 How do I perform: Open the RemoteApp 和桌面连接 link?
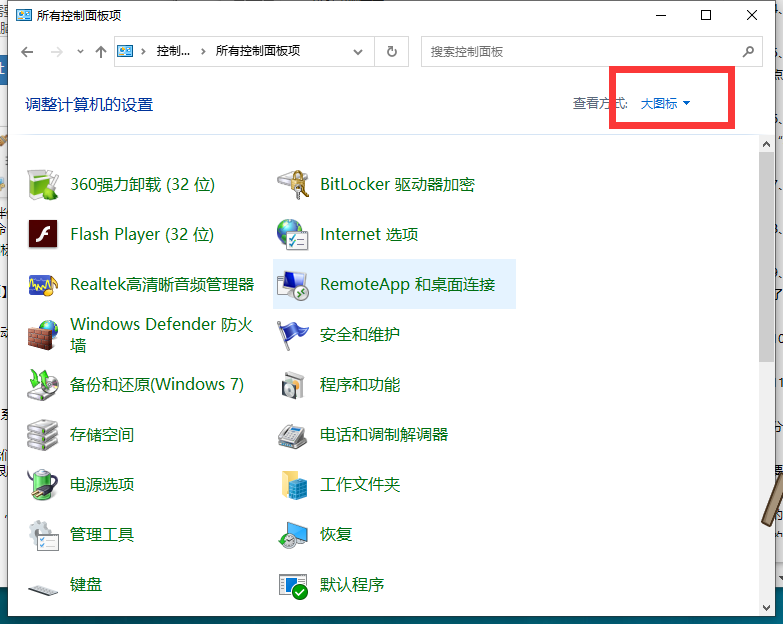point(407,285)
